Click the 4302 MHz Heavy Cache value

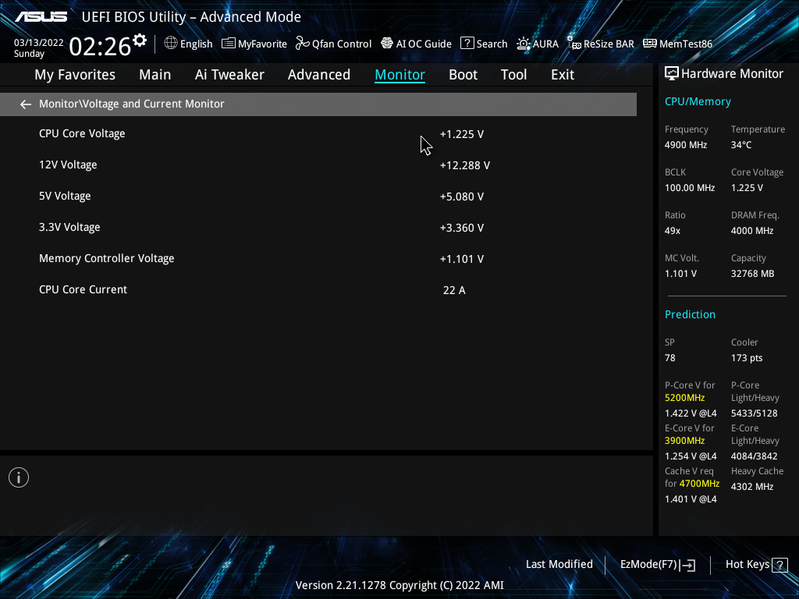coord(752,487)
